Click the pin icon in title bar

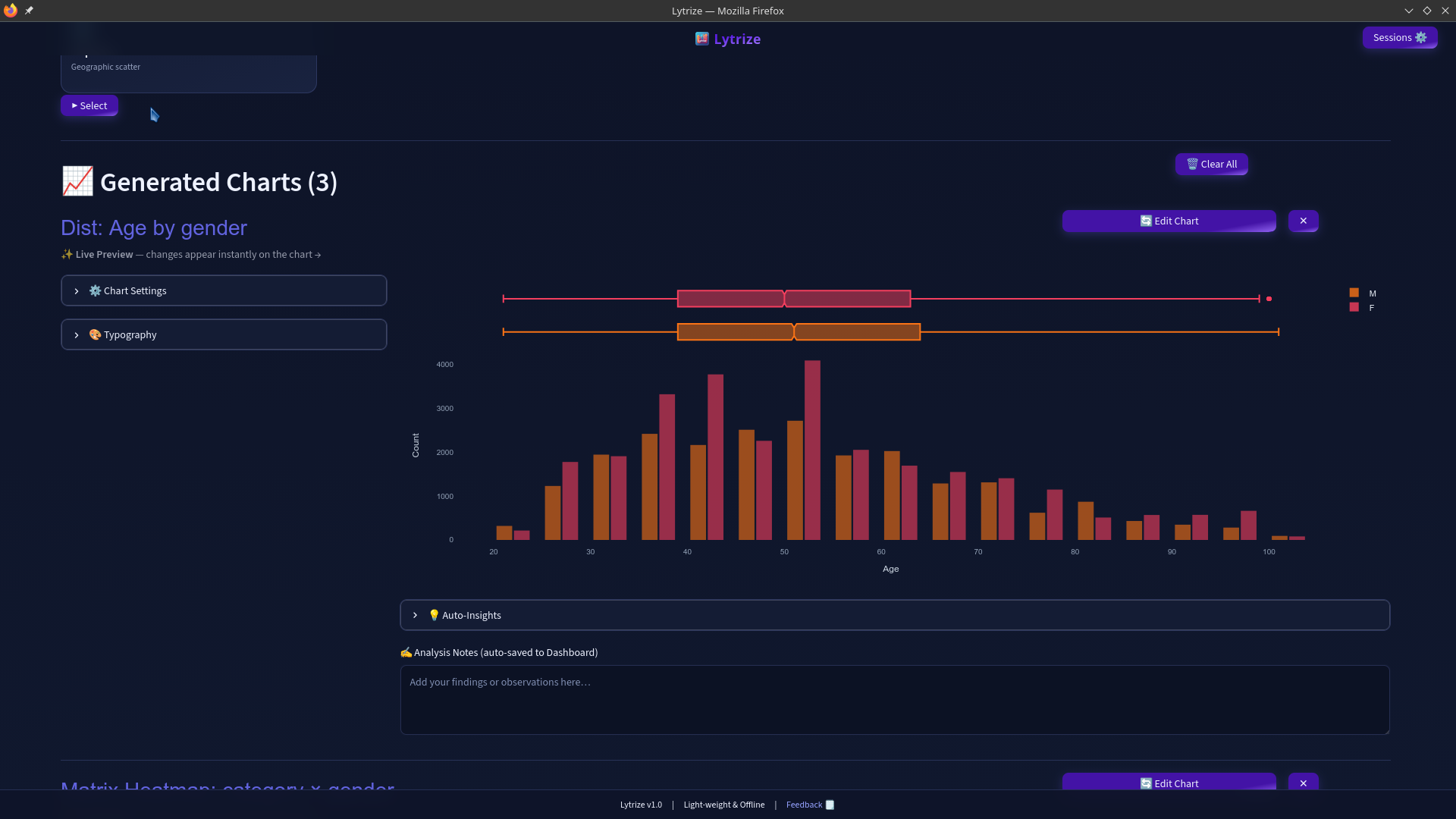coord(29,11)
